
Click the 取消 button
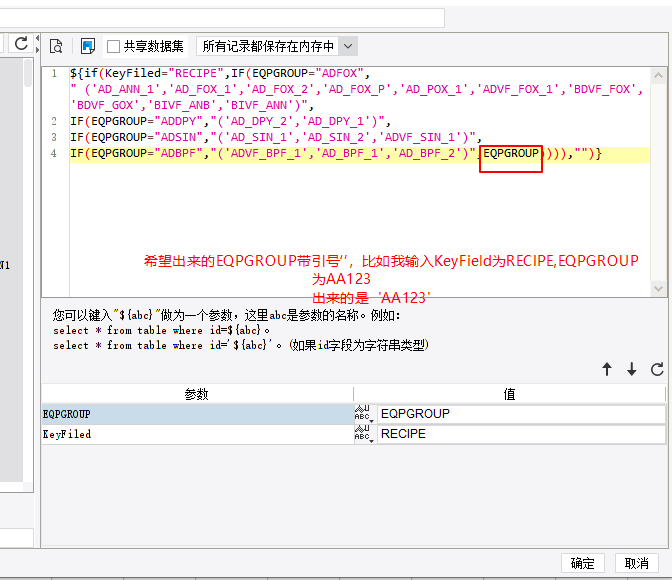click(637, 563)
